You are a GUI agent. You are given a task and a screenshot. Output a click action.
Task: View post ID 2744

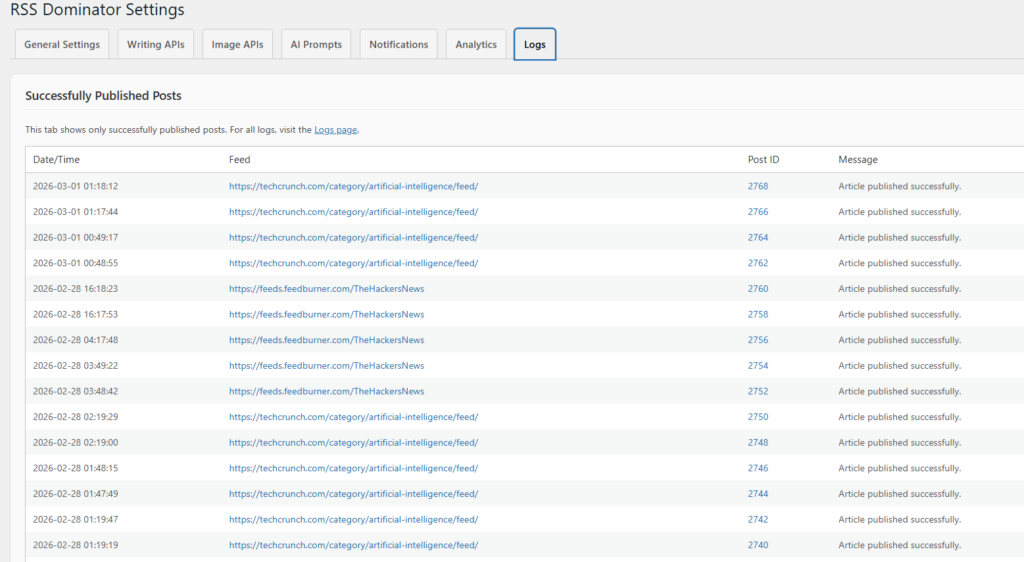point(758,494)
